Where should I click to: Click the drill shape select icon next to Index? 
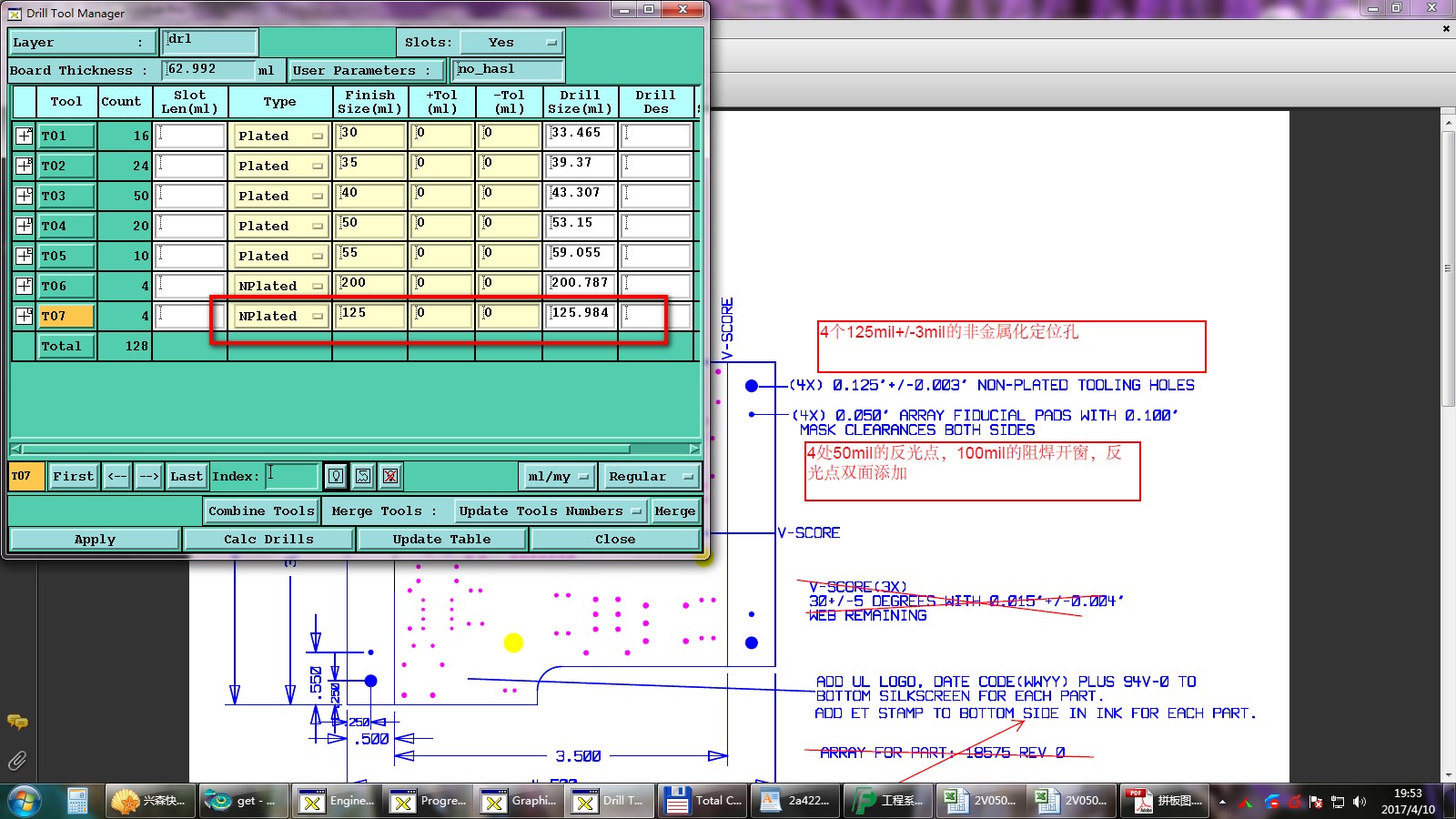[363, 476]
